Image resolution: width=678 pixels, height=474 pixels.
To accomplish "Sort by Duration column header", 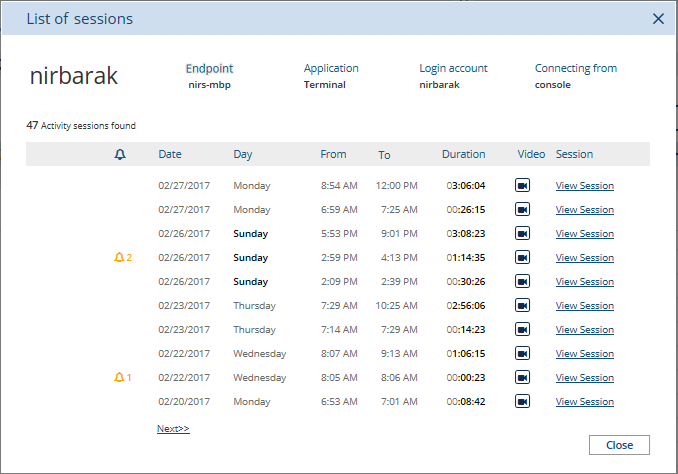I will pos(463,155).
